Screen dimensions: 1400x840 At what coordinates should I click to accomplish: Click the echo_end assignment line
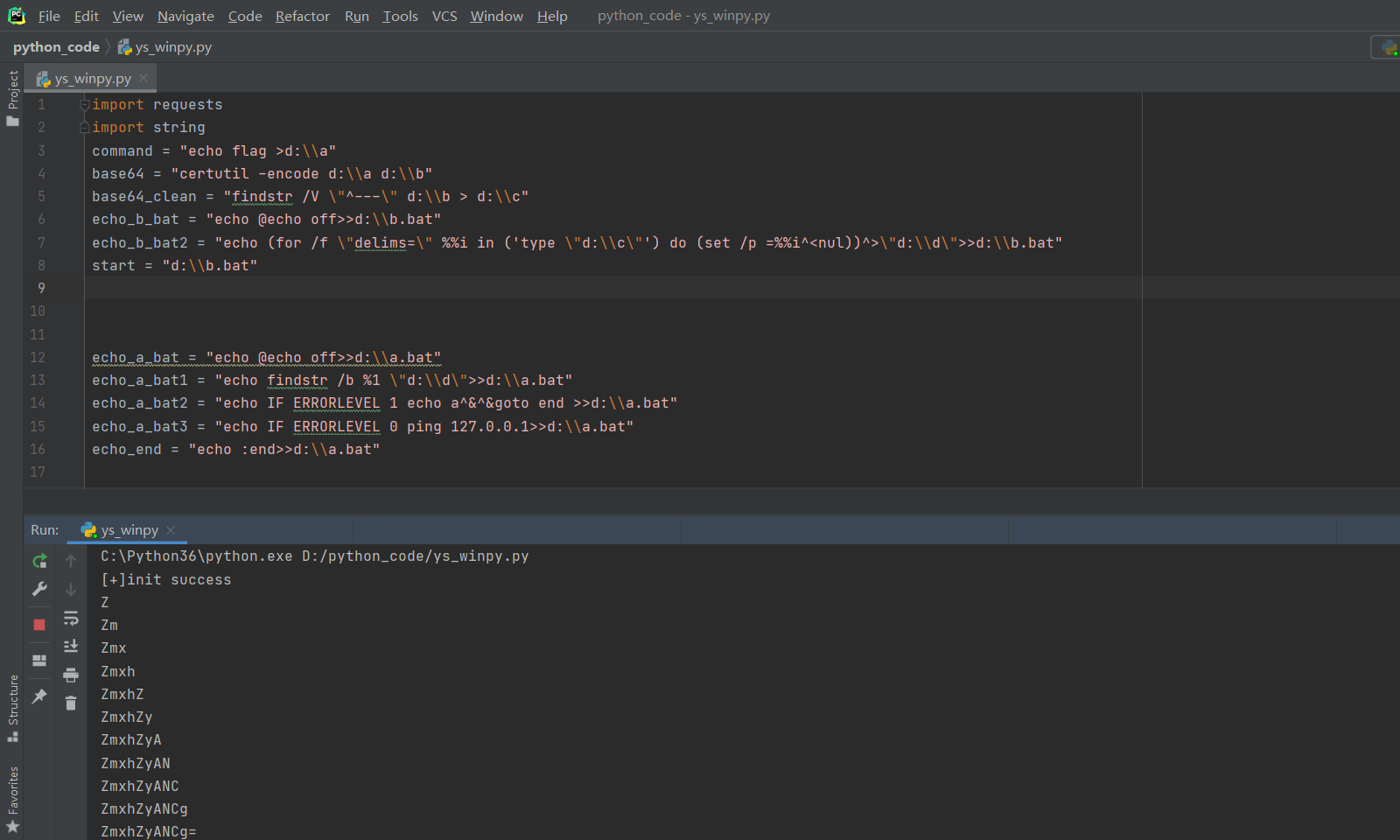tap(236, 449)
